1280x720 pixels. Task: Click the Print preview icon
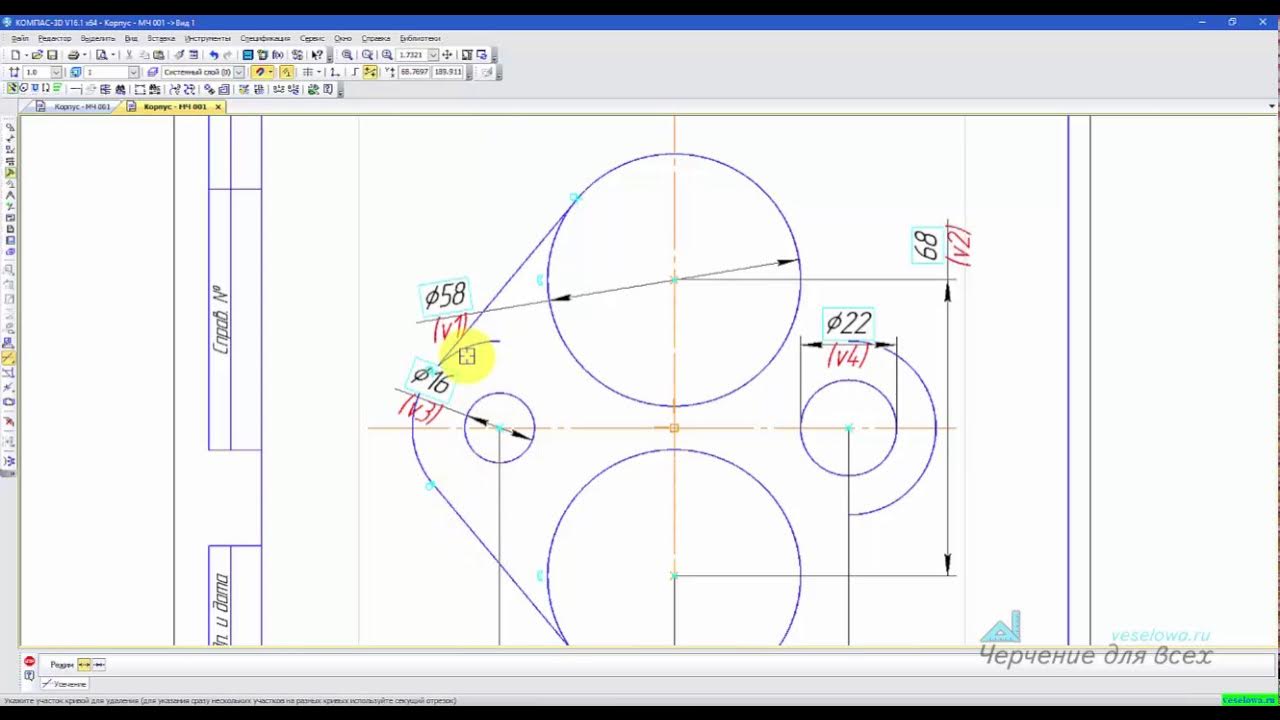pos(101,55)
